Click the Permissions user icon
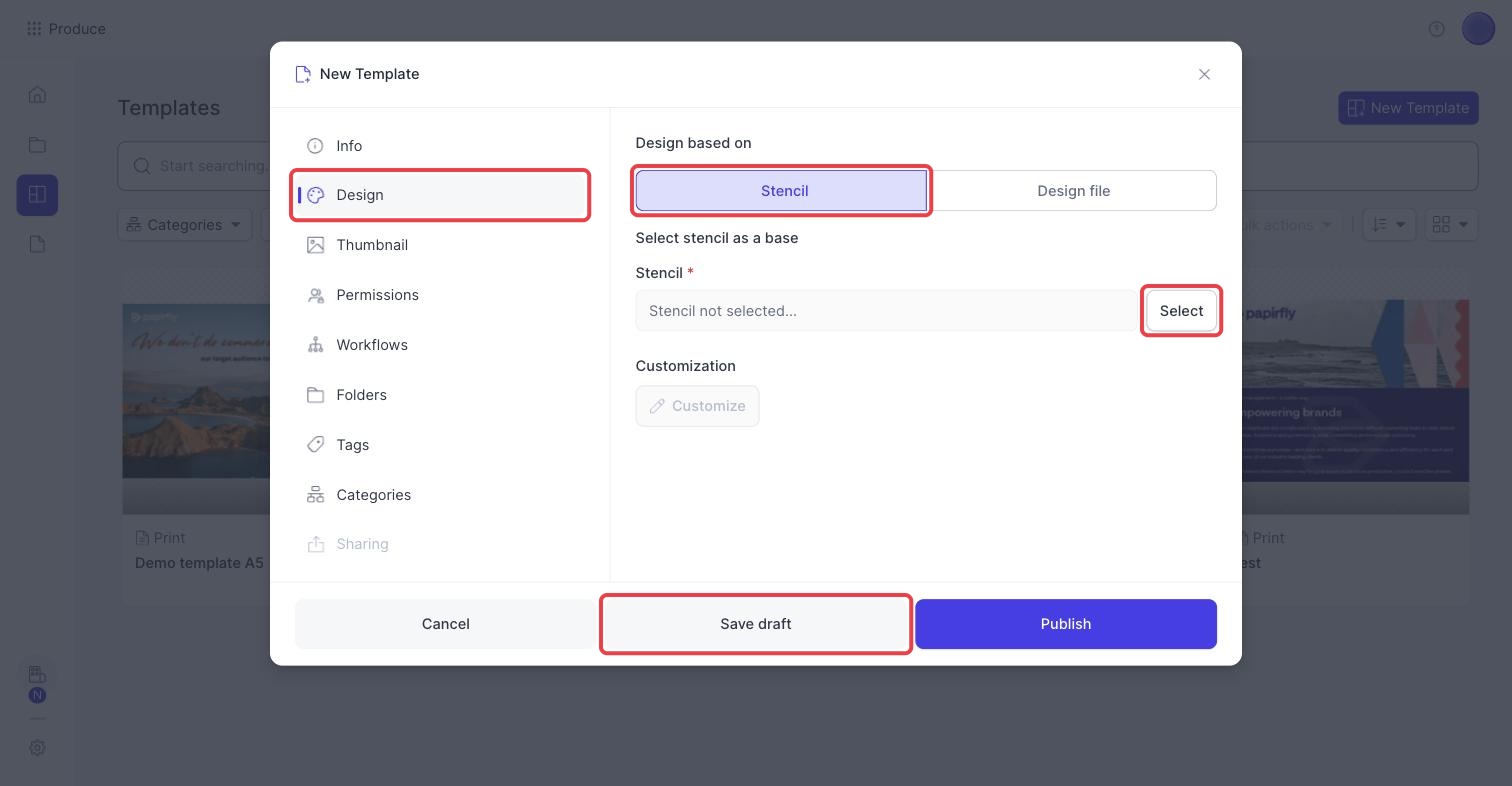The height and width of the screenshot is (786, 1512). 315,295
